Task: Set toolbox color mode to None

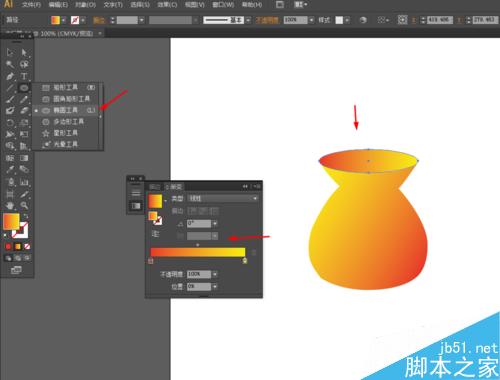Action: [27, 246]
